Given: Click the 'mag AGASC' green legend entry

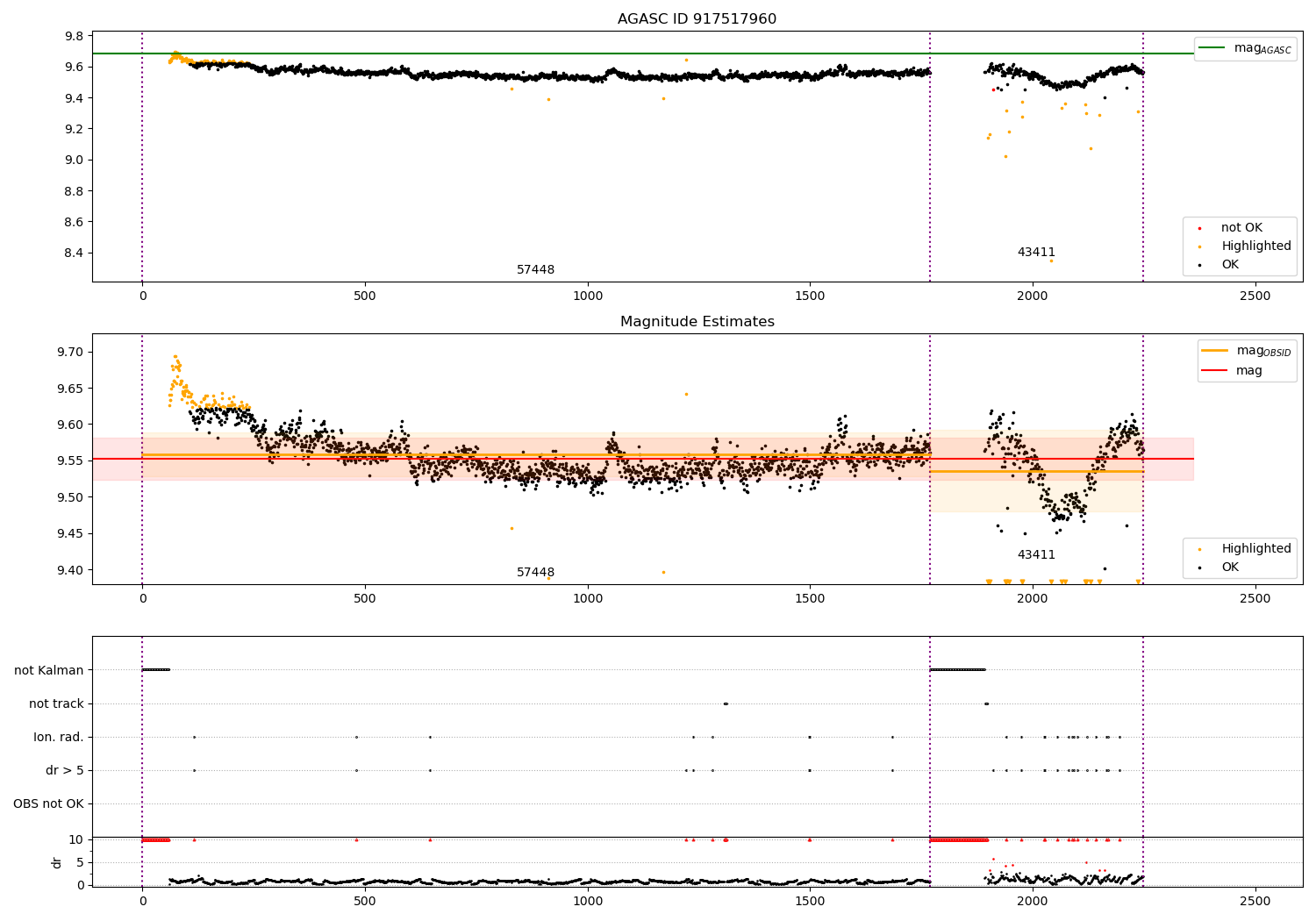Looking at the screenshot, I should 1247,48.
